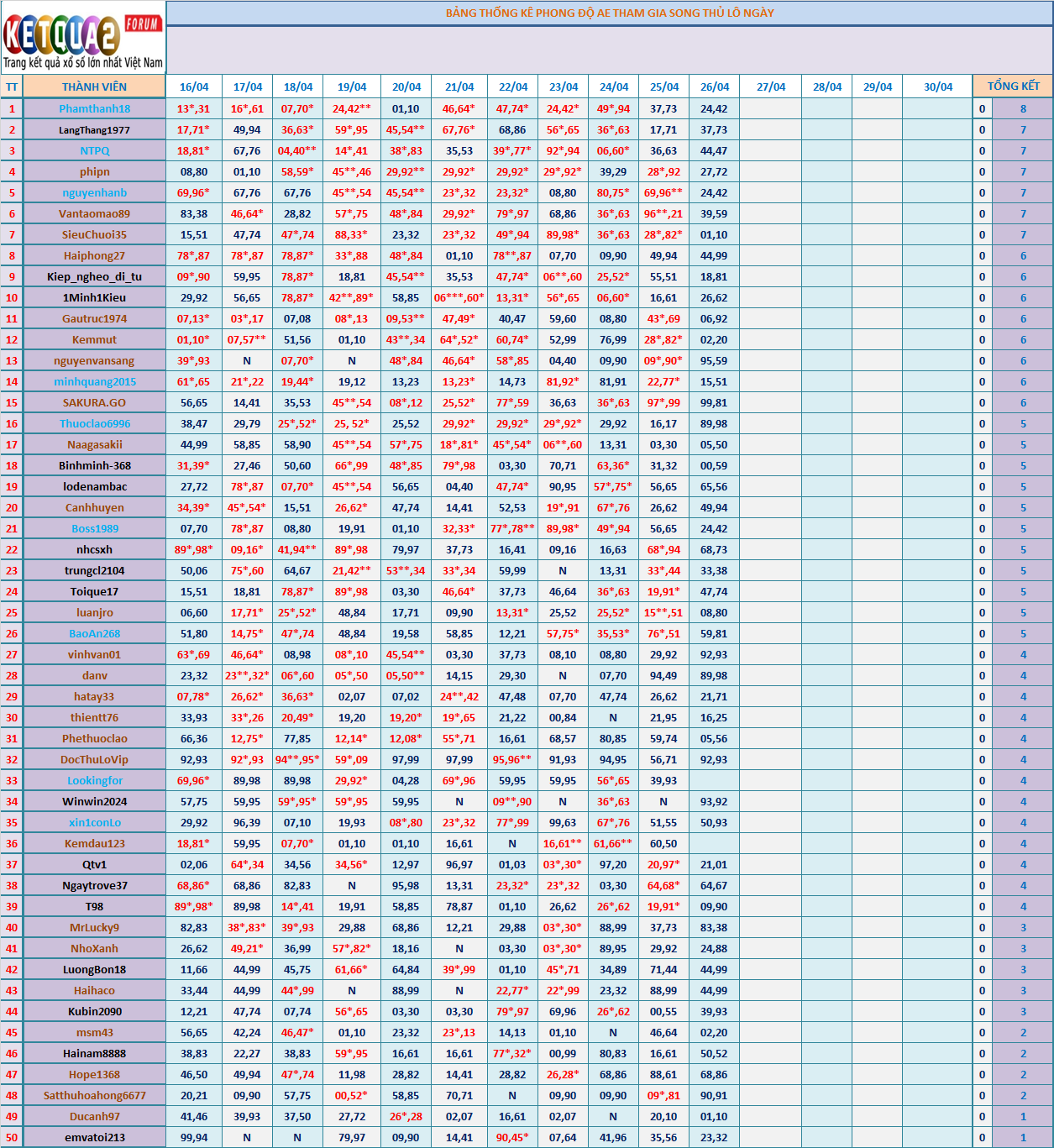Select member Binhminh-368 cell
The width and height of the screenshot is (1054, 1148).
(x=94, y=465)
